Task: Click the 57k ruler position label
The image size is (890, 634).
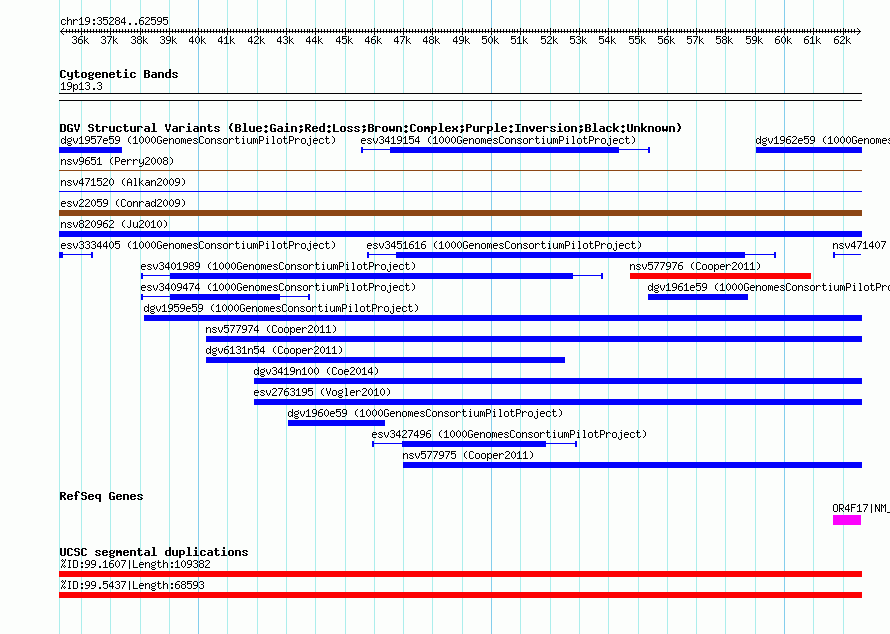Action: (695, 40)
